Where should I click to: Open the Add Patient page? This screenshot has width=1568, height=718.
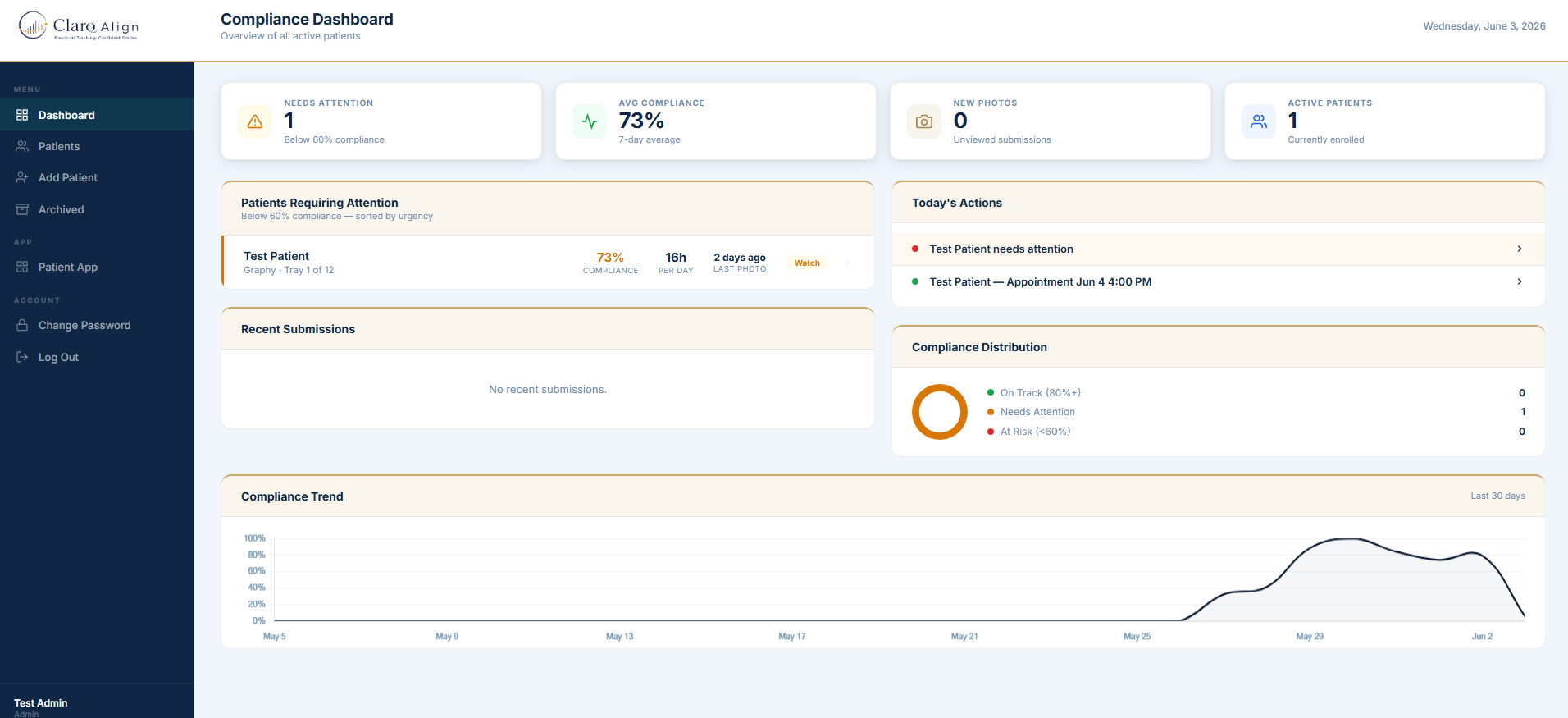coord(97,177)
